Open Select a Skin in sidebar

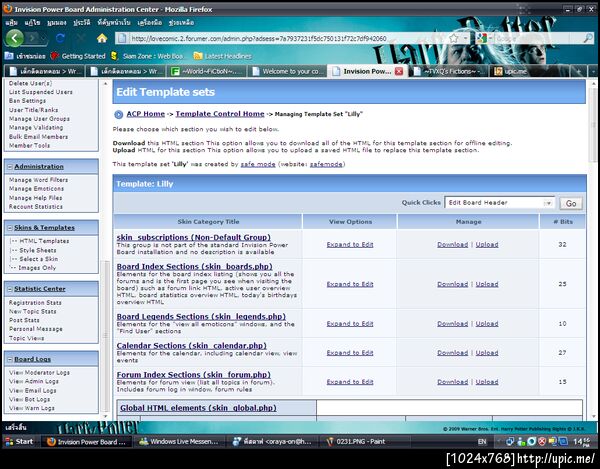pyautogui.click(x=39, y=259)
